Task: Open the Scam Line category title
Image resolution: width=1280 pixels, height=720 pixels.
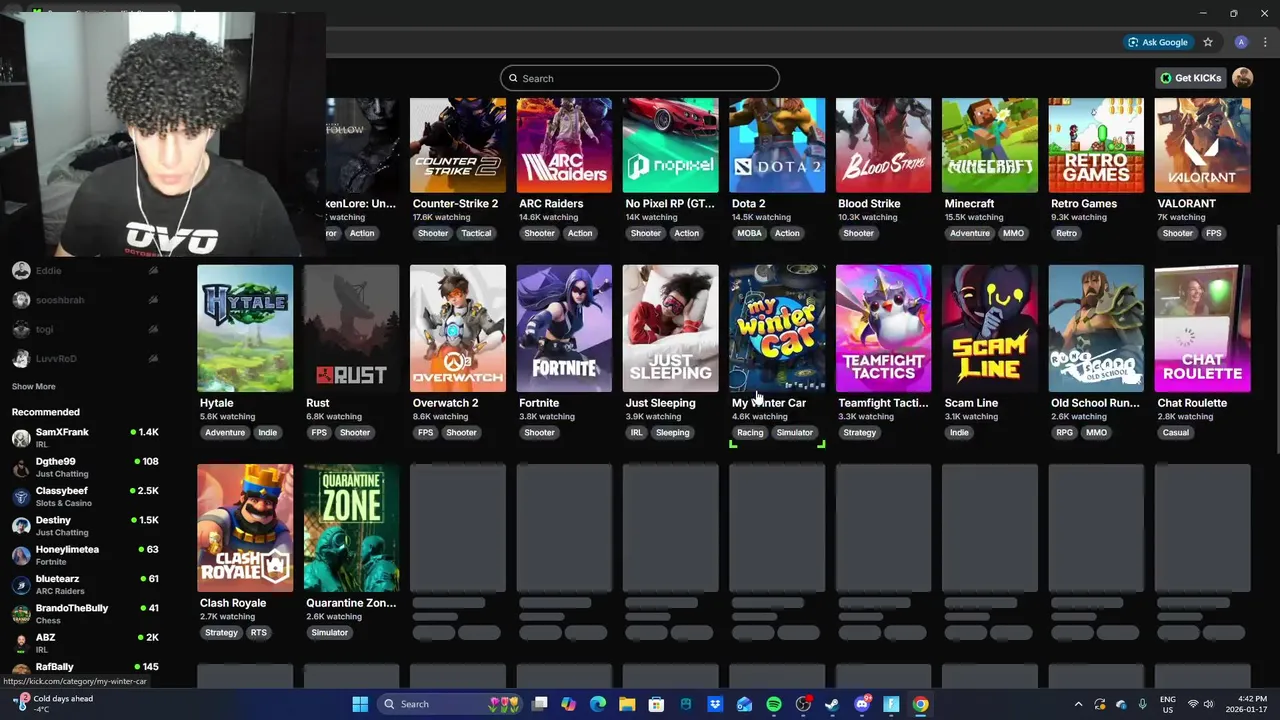Action: 971,403
